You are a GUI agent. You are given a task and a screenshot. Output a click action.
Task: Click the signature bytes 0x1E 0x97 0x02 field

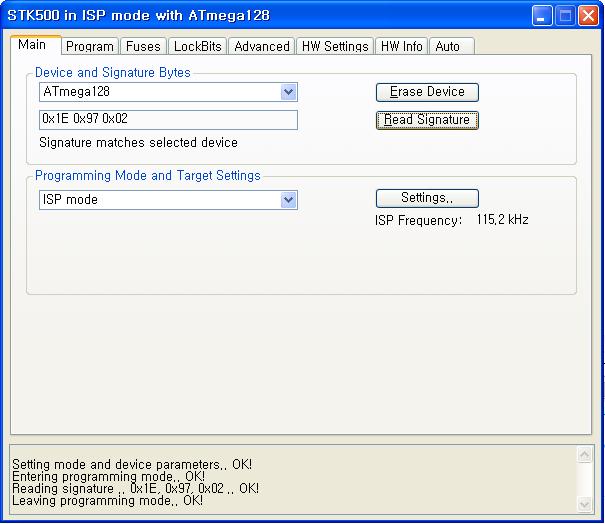[168, 120]
